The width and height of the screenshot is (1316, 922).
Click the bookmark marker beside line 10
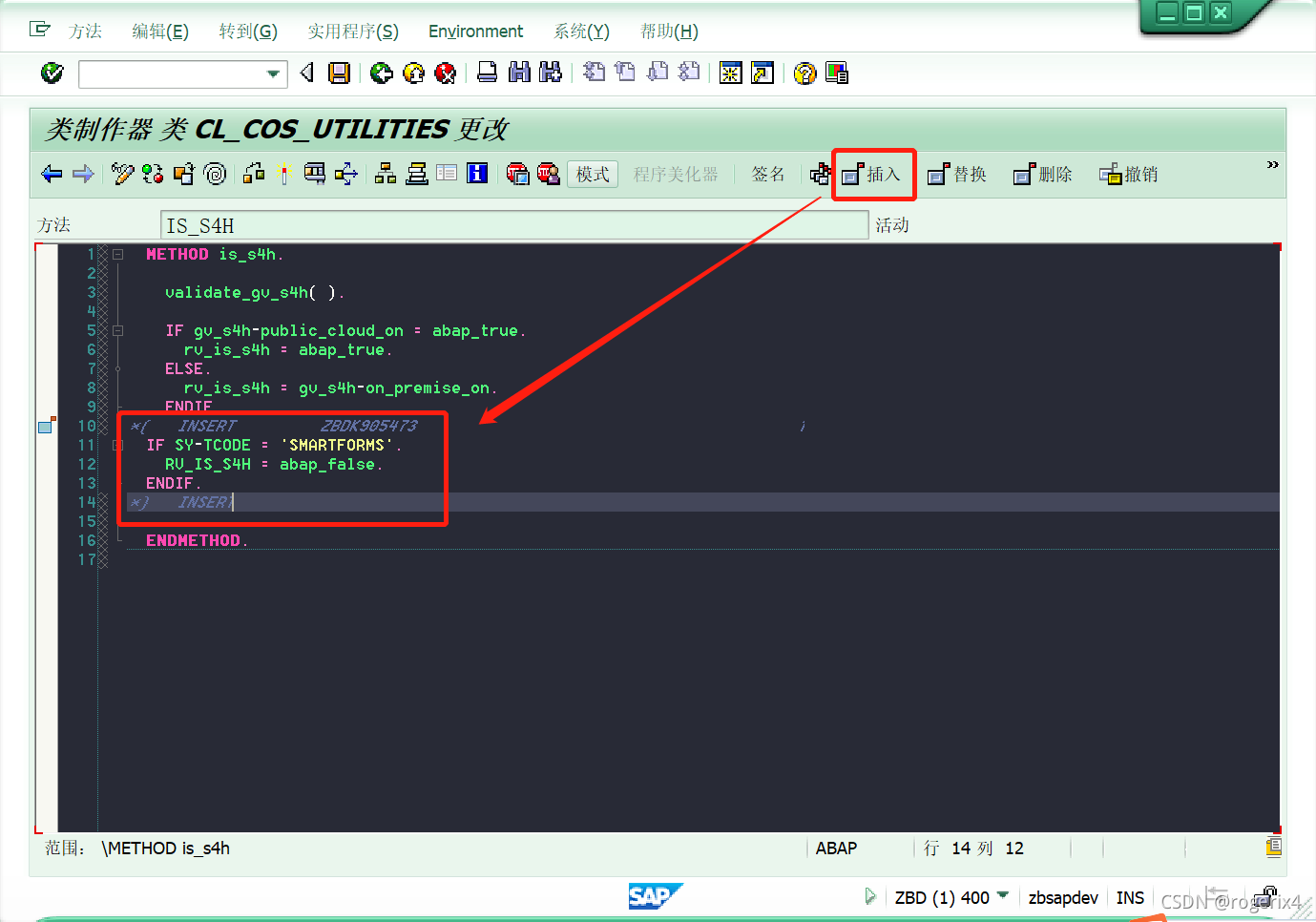click(x=46, y=426)
